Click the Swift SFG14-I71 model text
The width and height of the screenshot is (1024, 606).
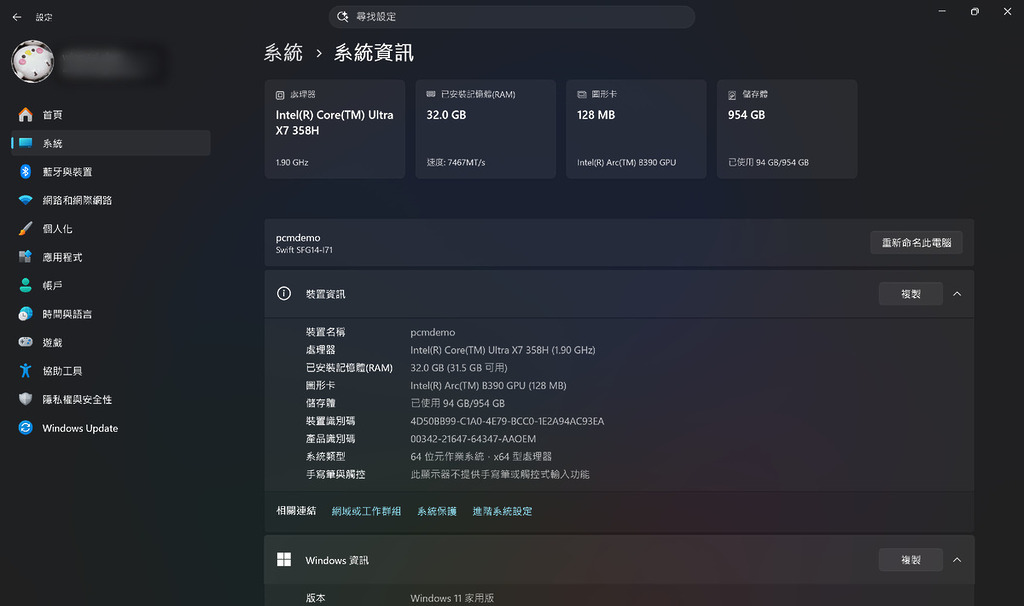(x=304, y=250)
